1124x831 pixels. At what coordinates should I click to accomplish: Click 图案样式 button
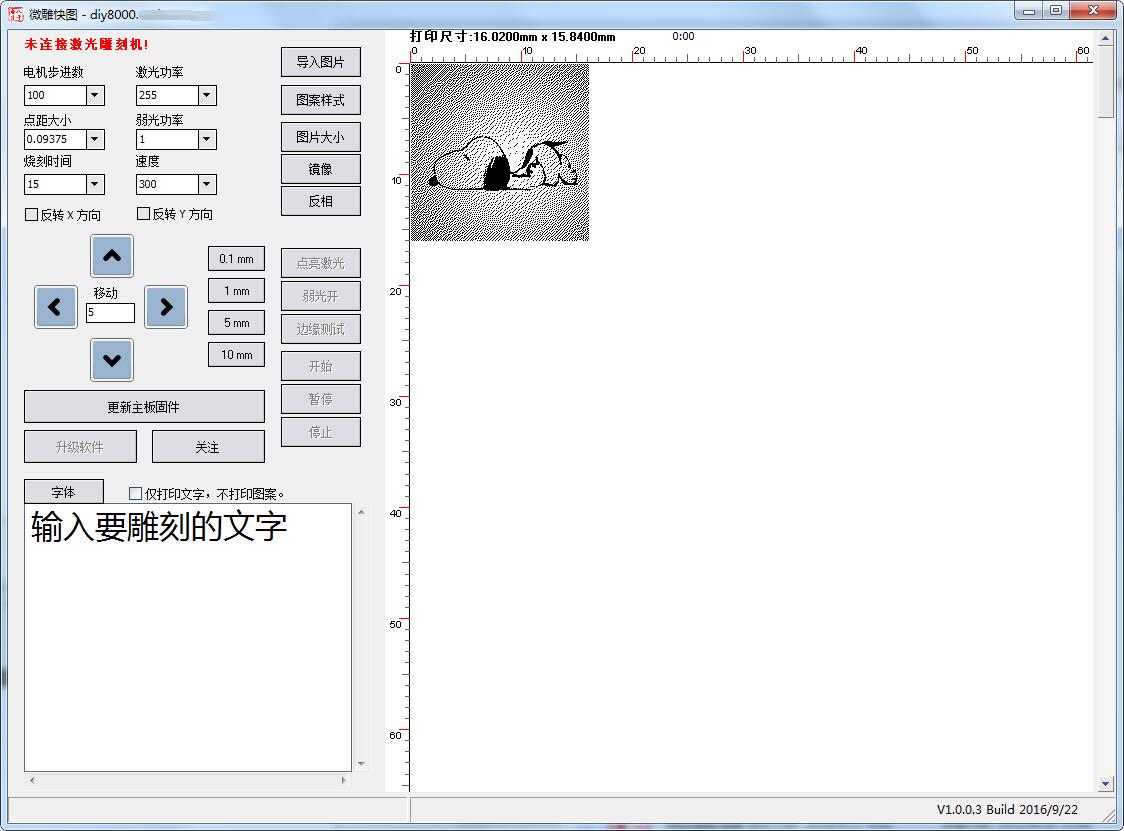click(320, 100)
